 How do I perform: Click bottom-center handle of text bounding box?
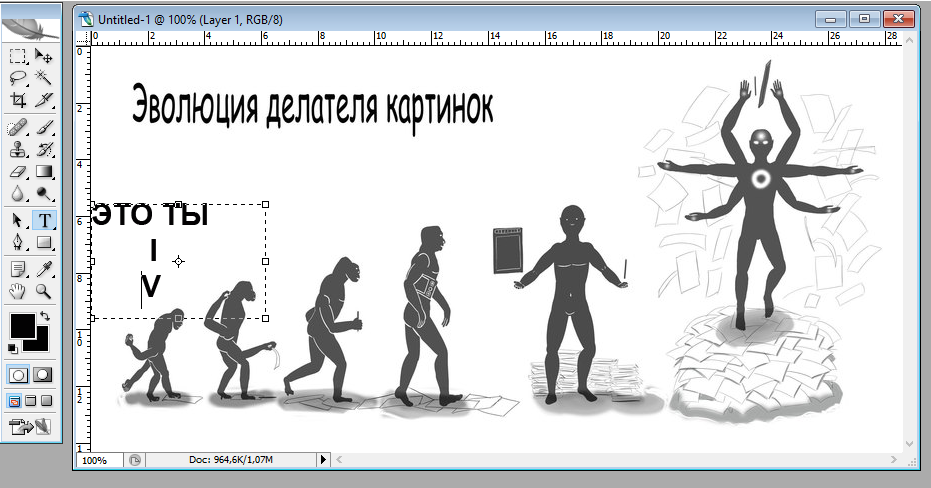179,318
